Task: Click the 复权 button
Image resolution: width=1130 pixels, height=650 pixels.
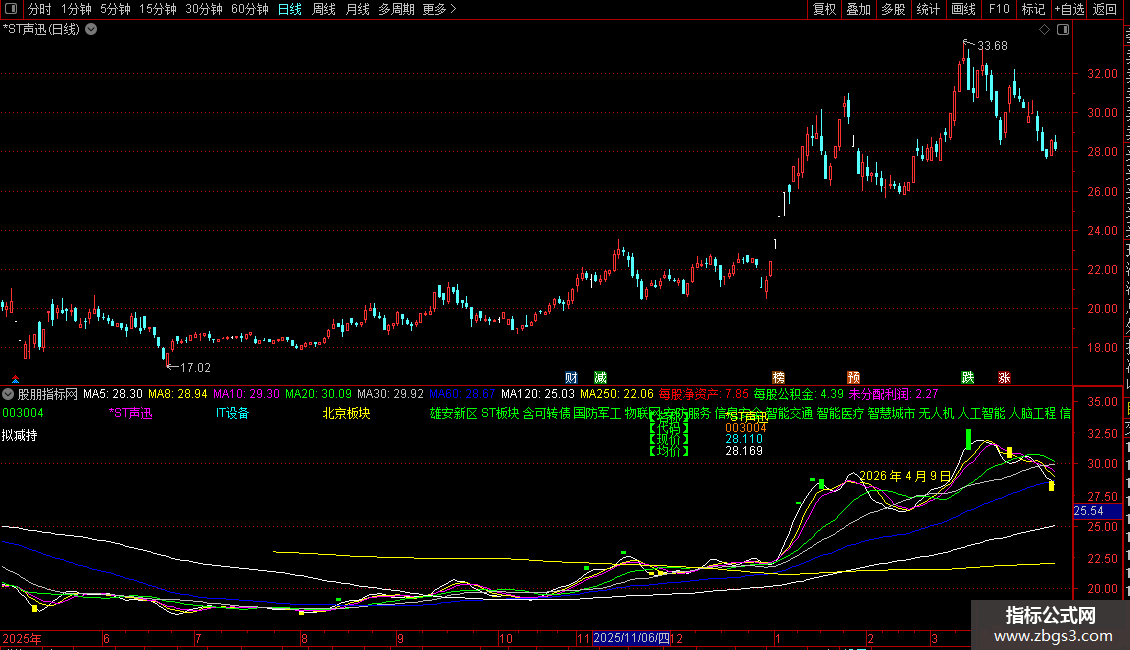Action: coord(824,9)
